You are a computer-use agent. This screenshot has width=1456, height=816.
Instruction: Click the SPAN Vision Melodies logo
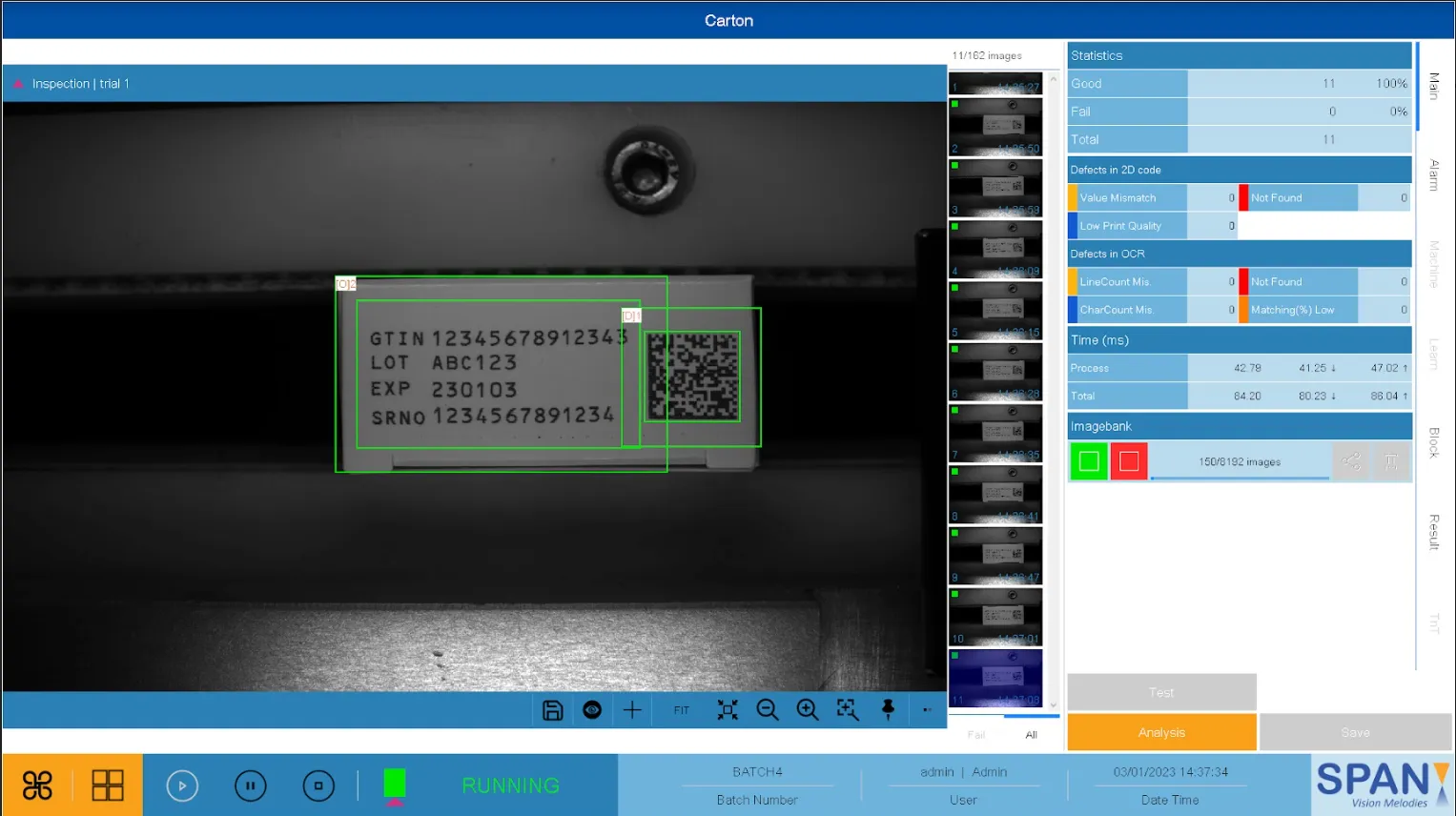(1382, 785)
